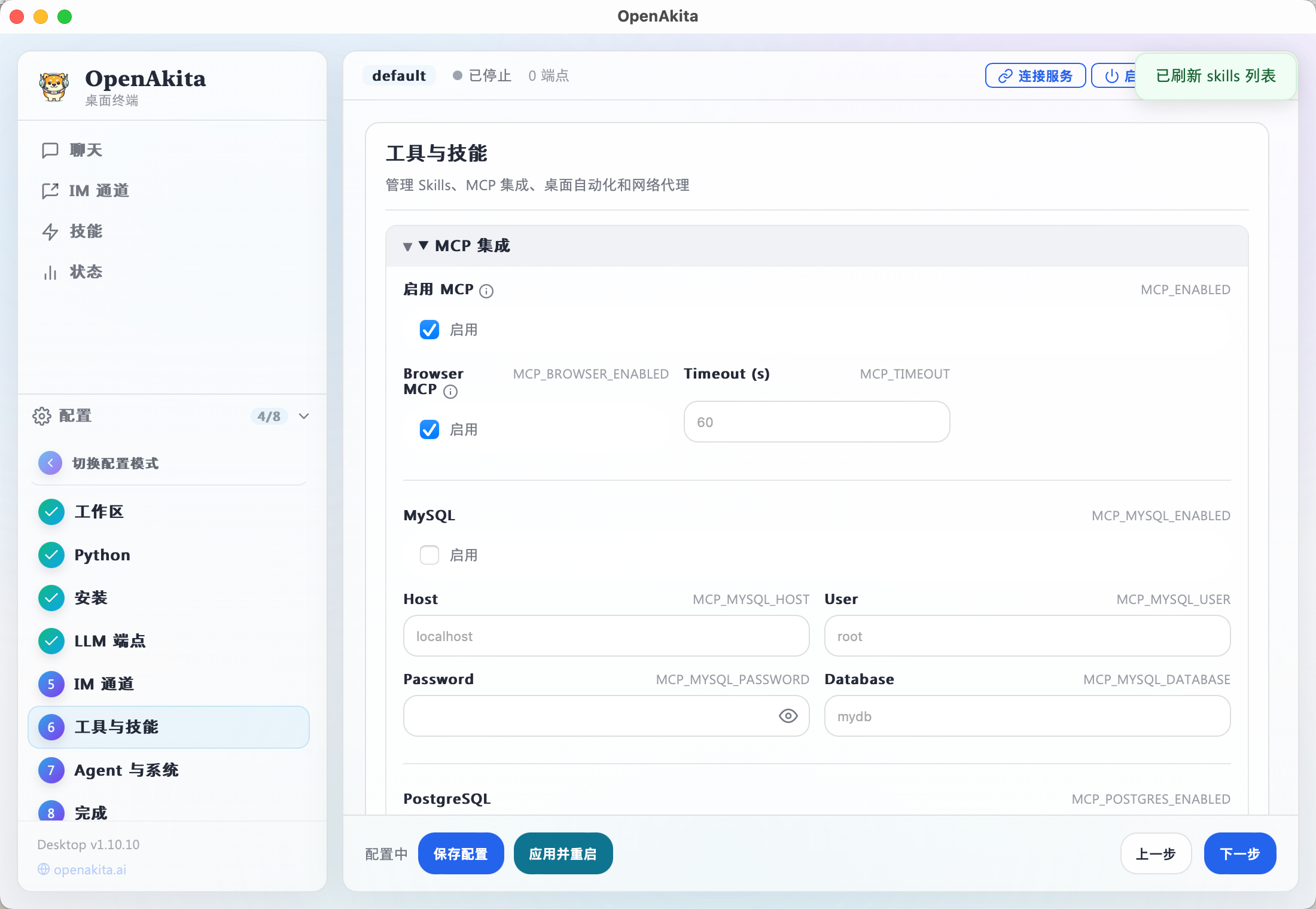Enable MySQL integration checkbox
Viewport: 1316px width, 909px height.
(429, 555)
